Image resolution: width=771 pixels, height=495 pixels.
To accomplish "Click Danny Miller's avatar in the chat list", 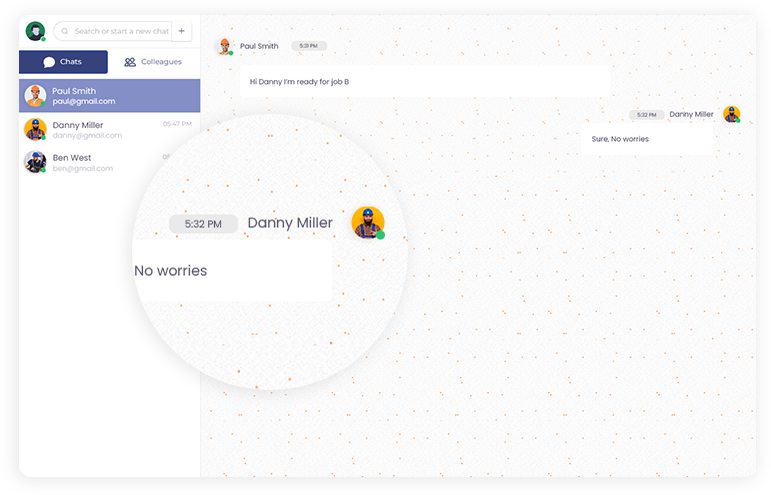I will coord(35,129).
